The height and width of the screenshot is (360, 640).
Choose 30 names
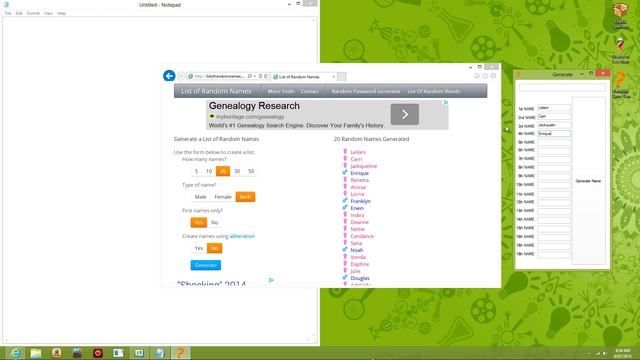coord(237,171)
